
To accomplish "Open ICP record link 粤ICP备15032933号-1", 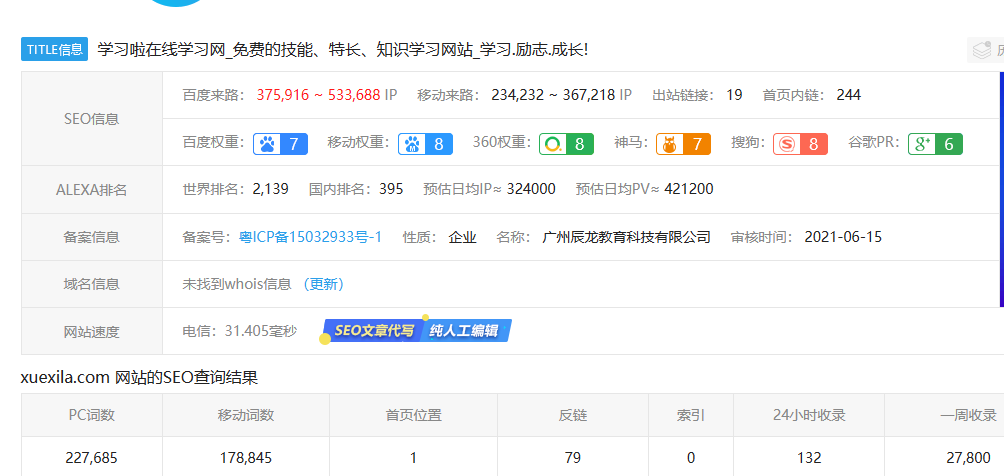I will click(311, 237).
